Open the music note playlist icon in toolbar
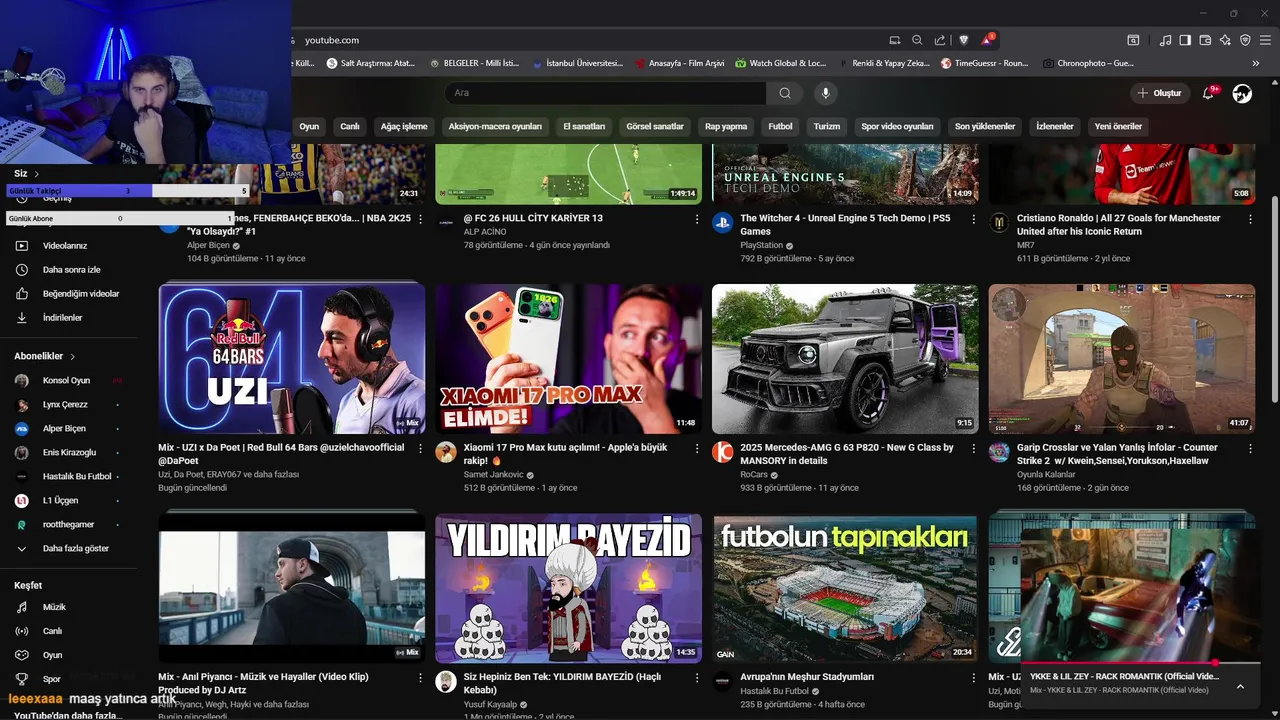 point(1165,40)
